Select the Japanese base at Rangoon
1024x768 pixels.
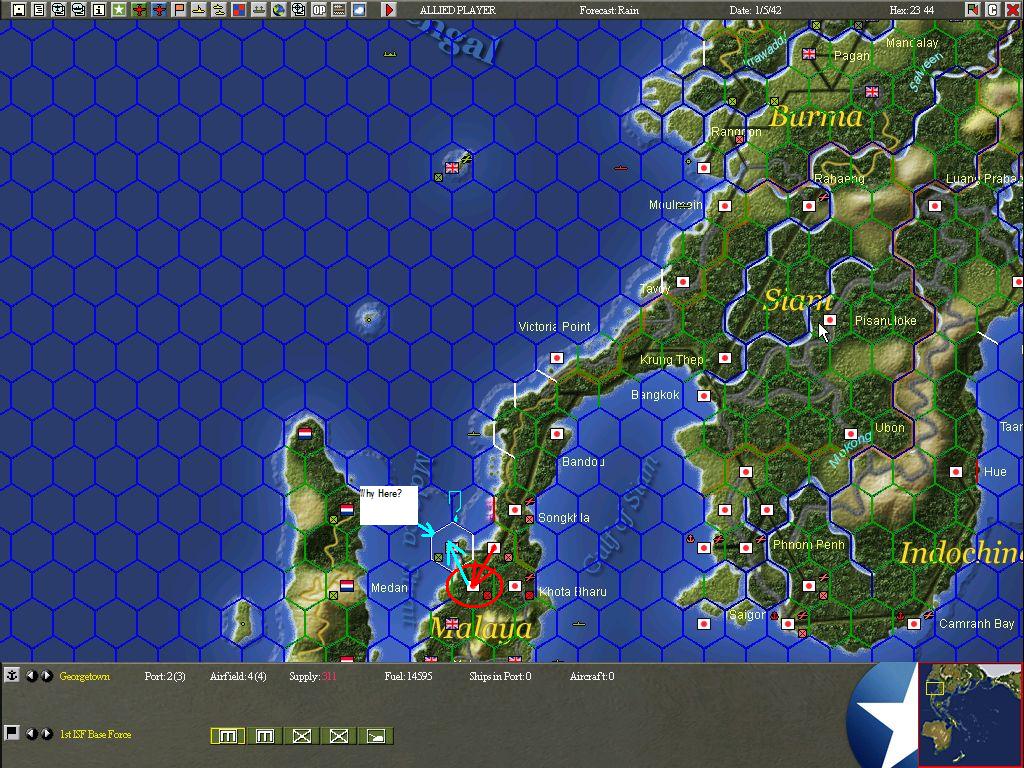point(703,168)
